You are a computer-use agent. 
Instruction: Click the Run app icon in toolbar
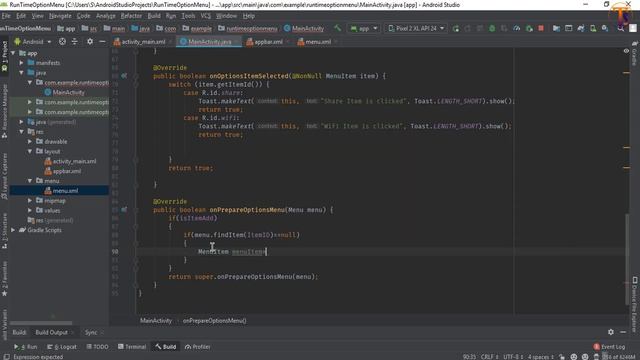(x=456, y=28)
